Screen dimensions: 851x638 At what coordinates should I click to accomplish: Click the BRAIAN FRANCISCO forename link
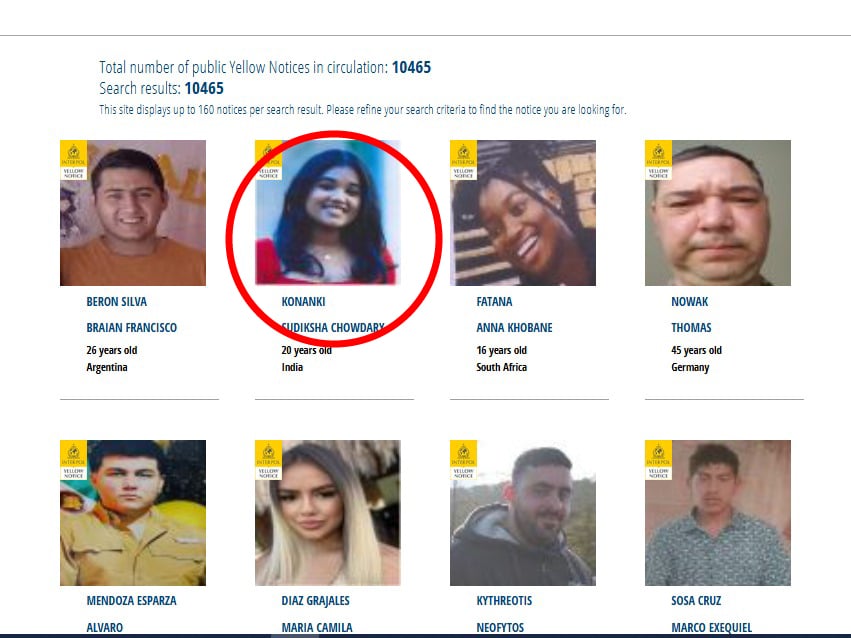click(131, 328)
